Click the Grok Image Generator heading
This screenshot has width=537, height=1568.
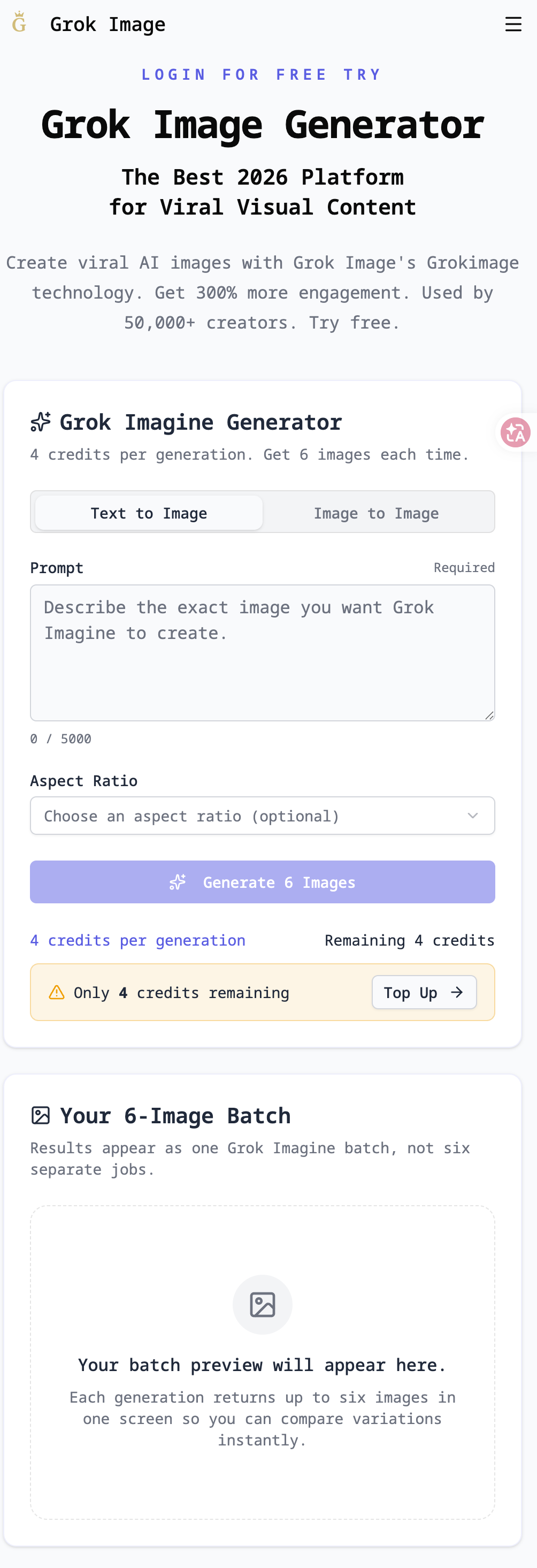[263, 125]
